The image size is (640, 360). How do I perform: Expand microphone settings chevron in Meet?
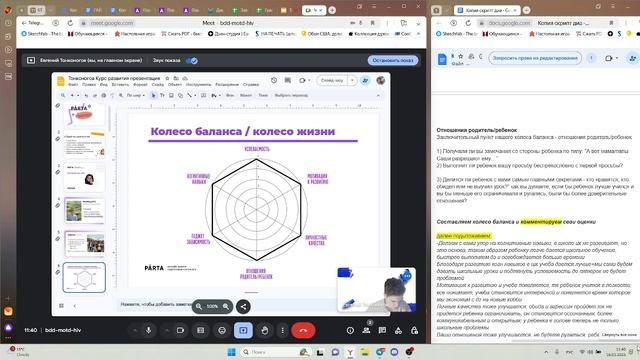135,330
